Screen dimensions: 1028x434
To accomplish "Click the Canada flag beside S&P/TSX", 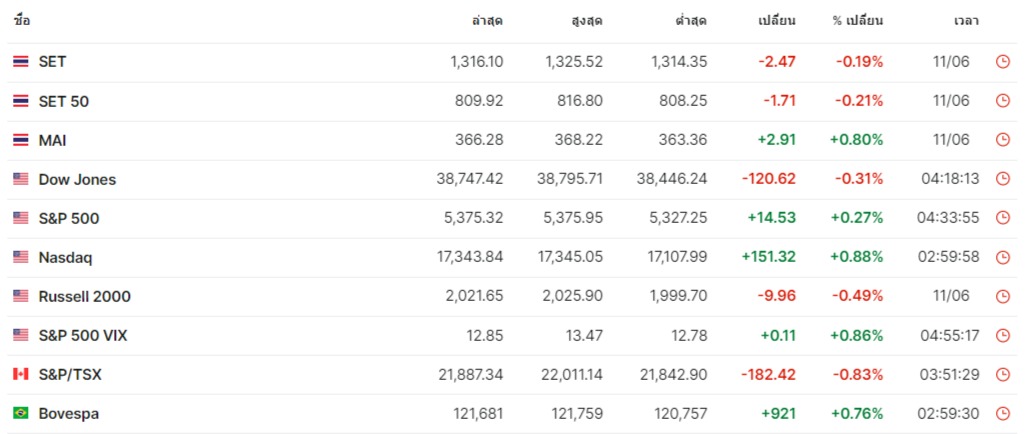I will 20,375.
